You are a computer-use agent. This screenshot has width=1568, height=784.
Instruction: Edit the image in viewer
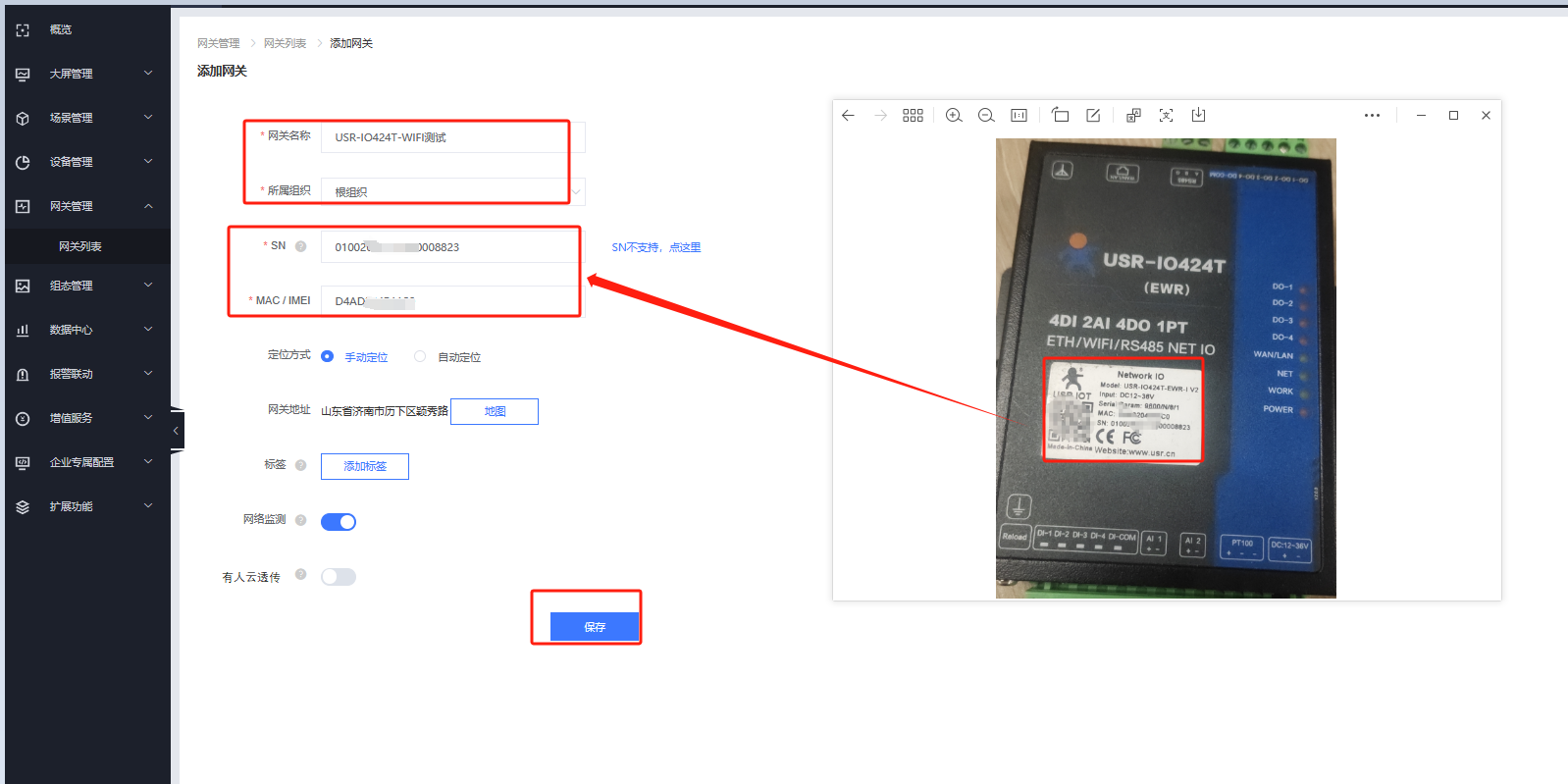tap(1093, 116)
